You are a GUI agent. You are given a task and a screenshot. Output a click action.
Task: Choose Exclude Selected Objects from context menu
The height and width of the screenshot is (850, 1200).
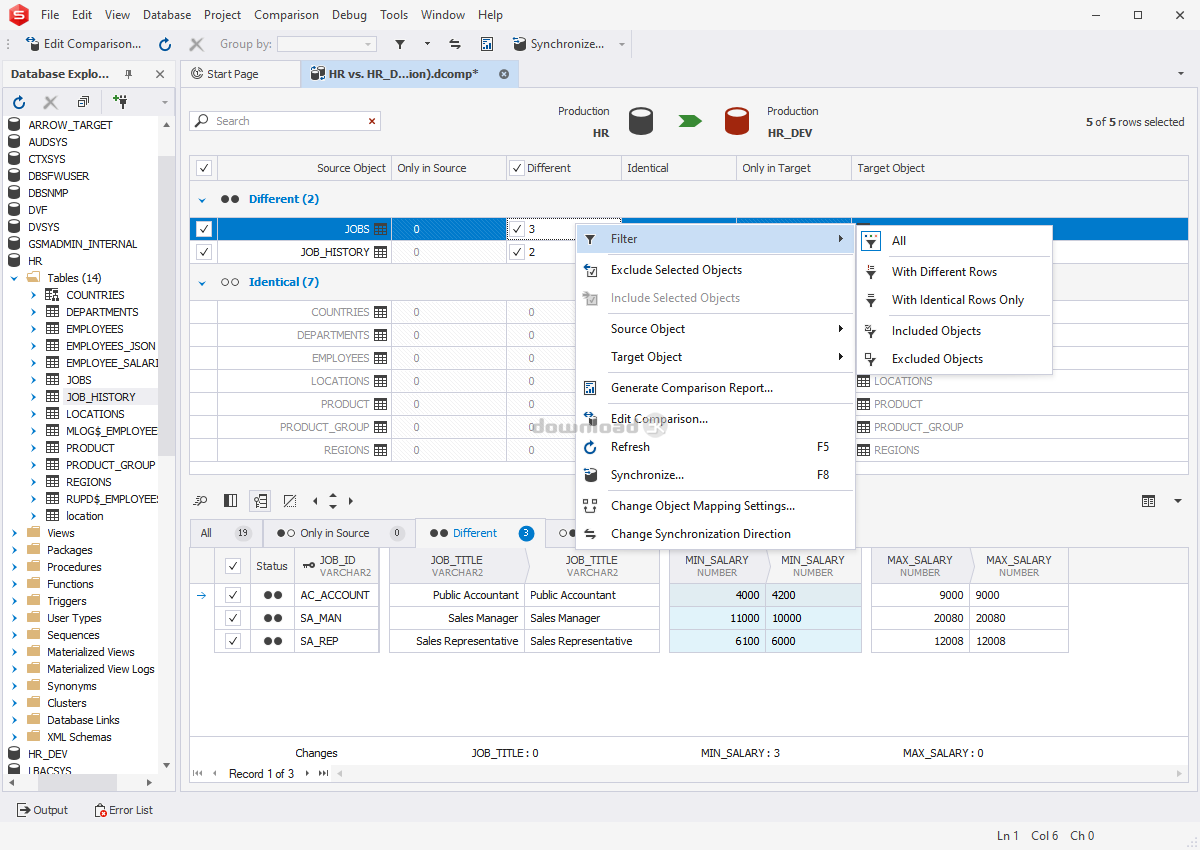tap(715, 270)
